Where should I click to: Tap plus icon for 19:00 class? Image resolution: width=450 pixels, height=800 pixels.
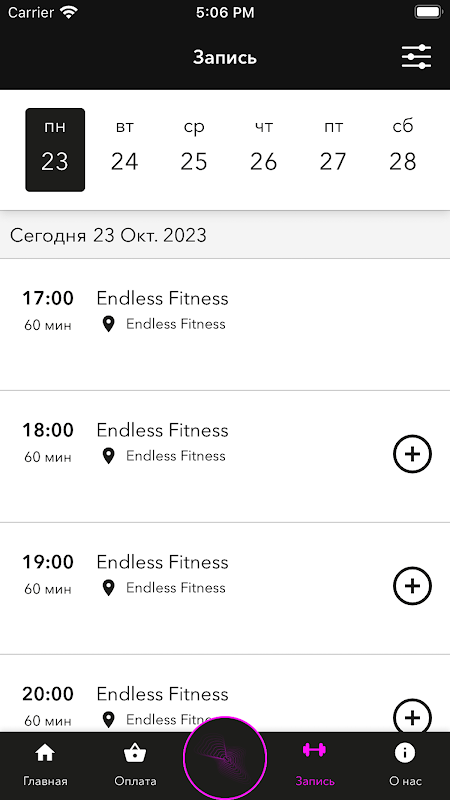point(412,586)
